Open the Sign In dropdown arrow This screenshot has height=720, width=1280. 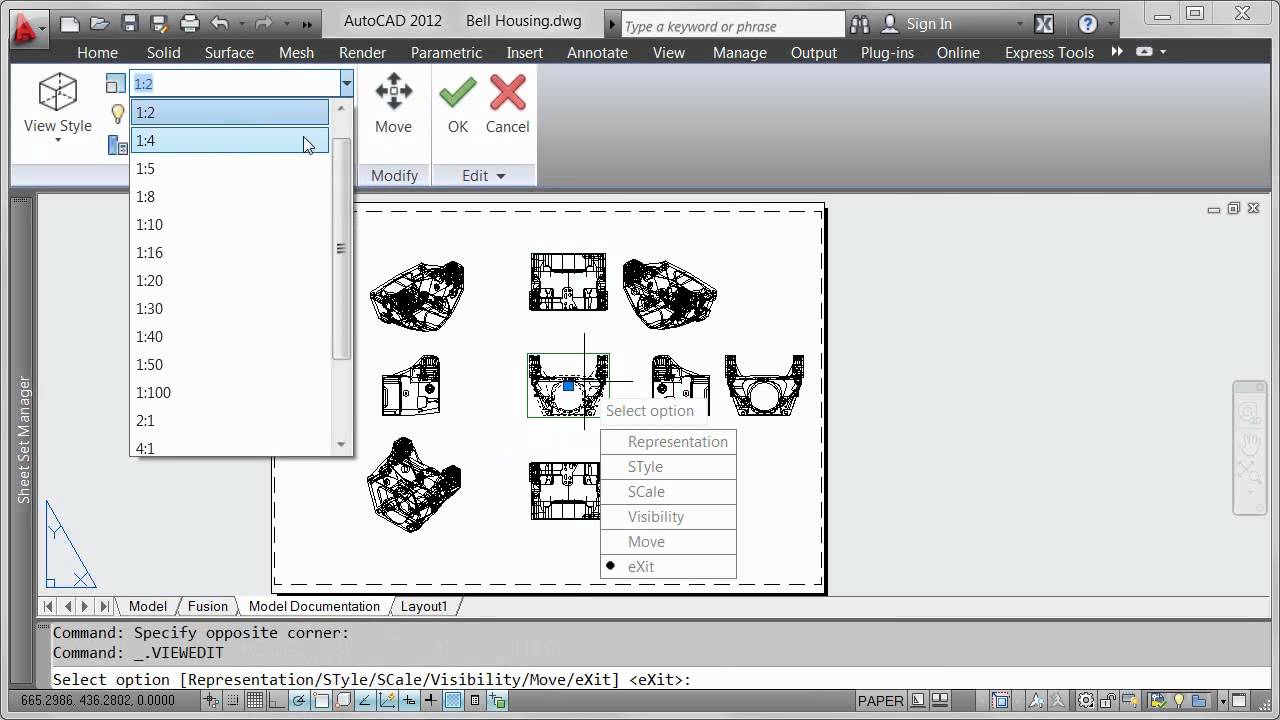[x=1019, y=24]
